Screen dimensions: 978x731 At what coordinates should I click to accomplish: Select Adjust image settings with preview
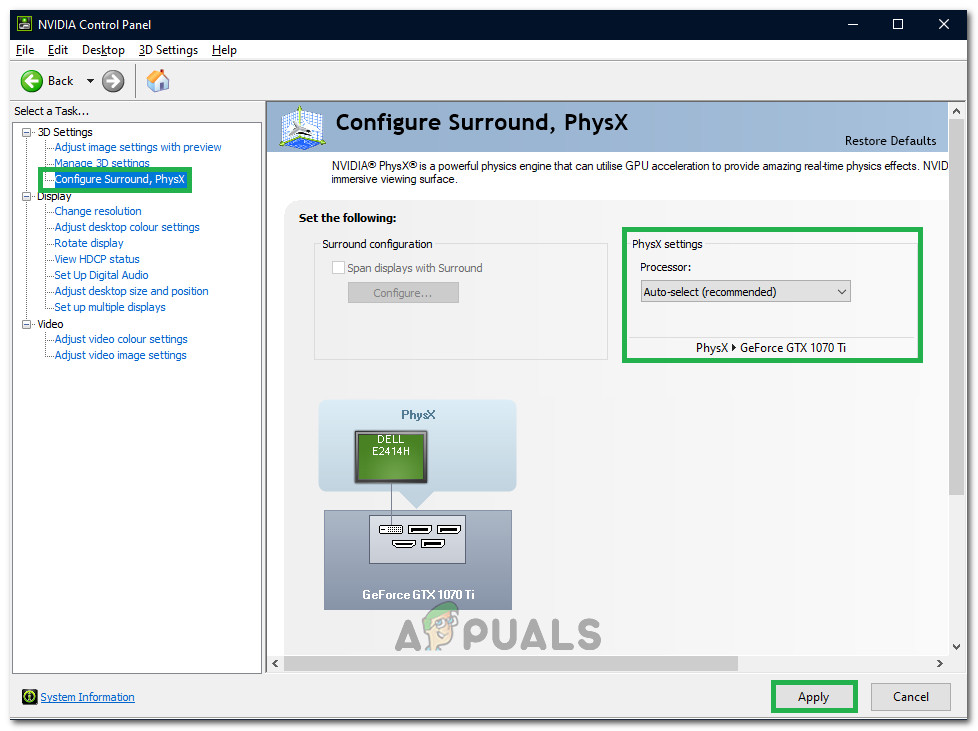pyautogui.click(x=138, y=147)
